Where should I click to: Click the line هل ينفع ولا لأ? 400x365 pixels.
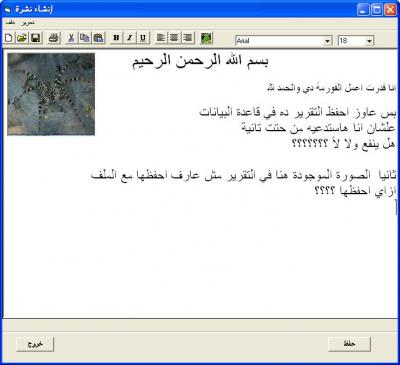tap(344, 143)
